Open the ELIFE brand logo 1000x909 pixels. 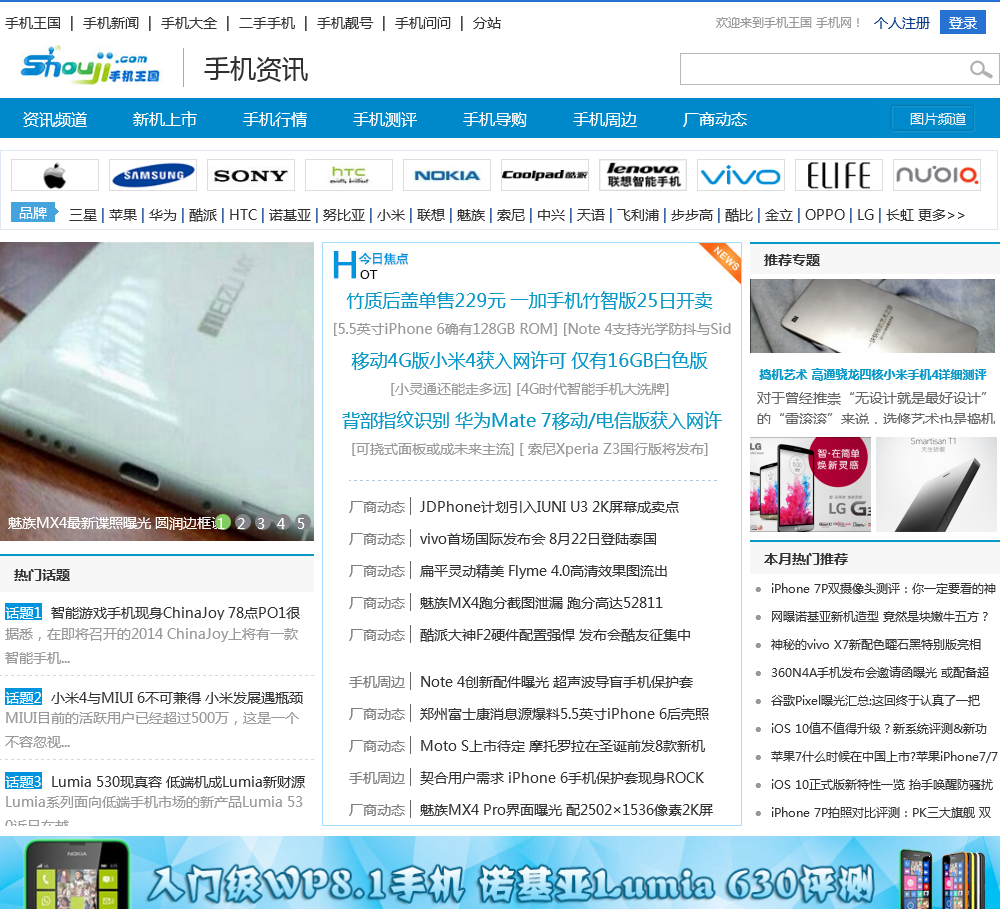(839, 175)
